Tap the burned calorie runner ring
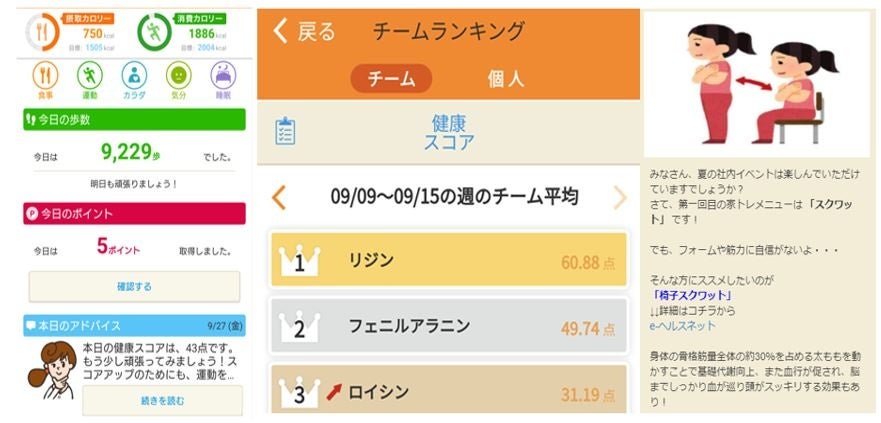The width and height of the screenshot is (881, 423). (x=153, y=32)
